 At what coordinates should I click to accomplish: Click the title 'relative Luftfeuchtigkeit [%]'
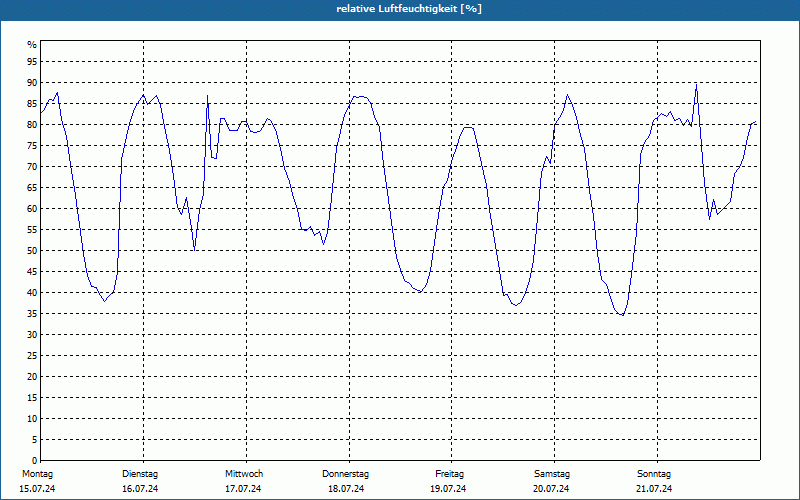[x=409, y=9]
